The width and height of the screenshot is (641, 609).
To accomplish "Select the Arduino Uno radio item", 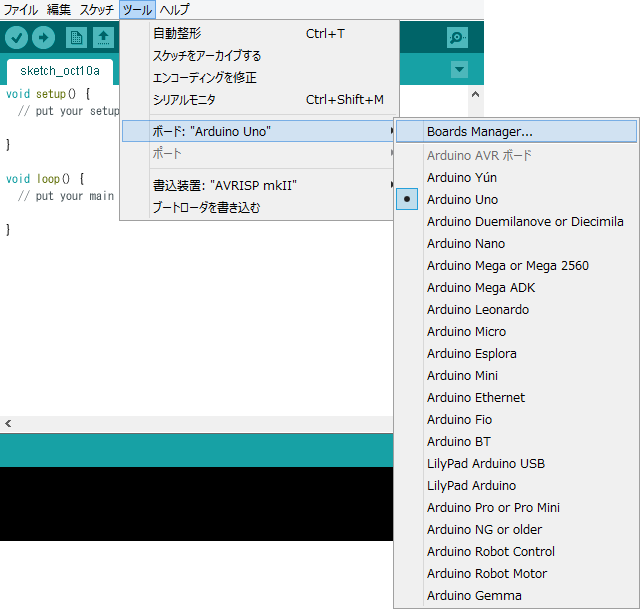I will (516, 199).
